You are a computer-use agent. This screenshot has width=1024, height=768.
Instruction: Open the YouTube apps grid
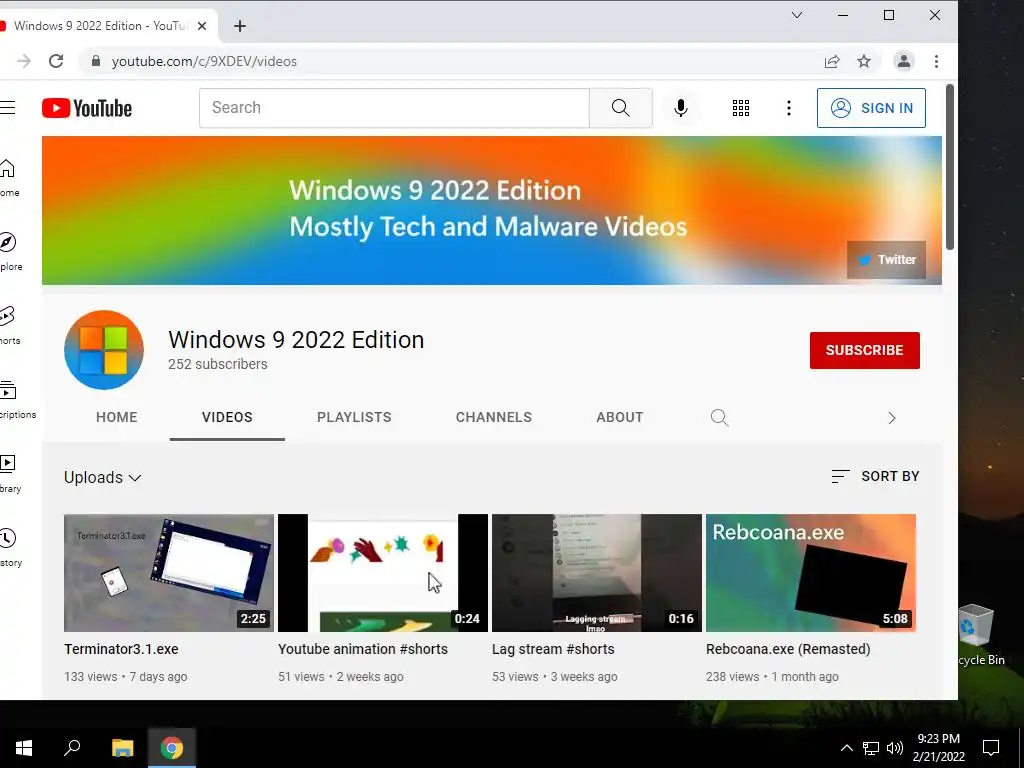click(741, 108)
